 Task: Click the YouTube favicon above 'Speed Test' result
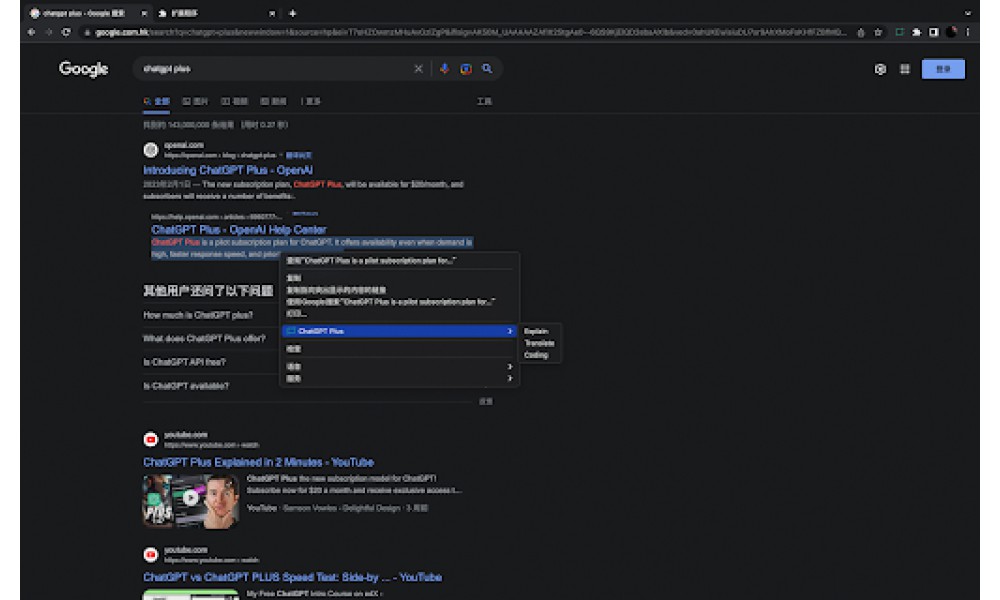pos(151,555)
